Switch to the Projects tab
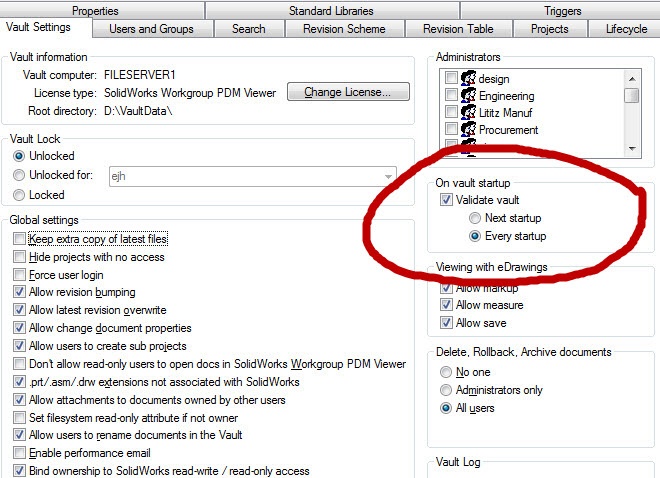 click(550, 29)
